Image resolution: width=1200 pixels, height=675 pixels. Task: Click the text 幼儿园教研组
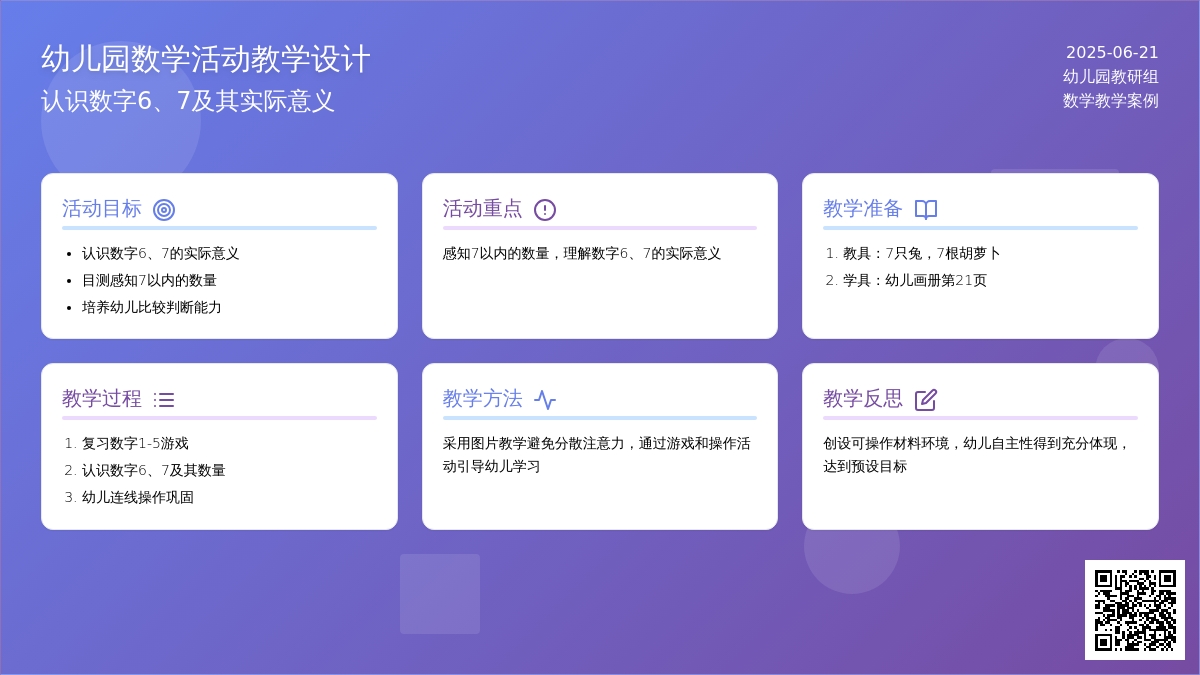coord(1111,76)
